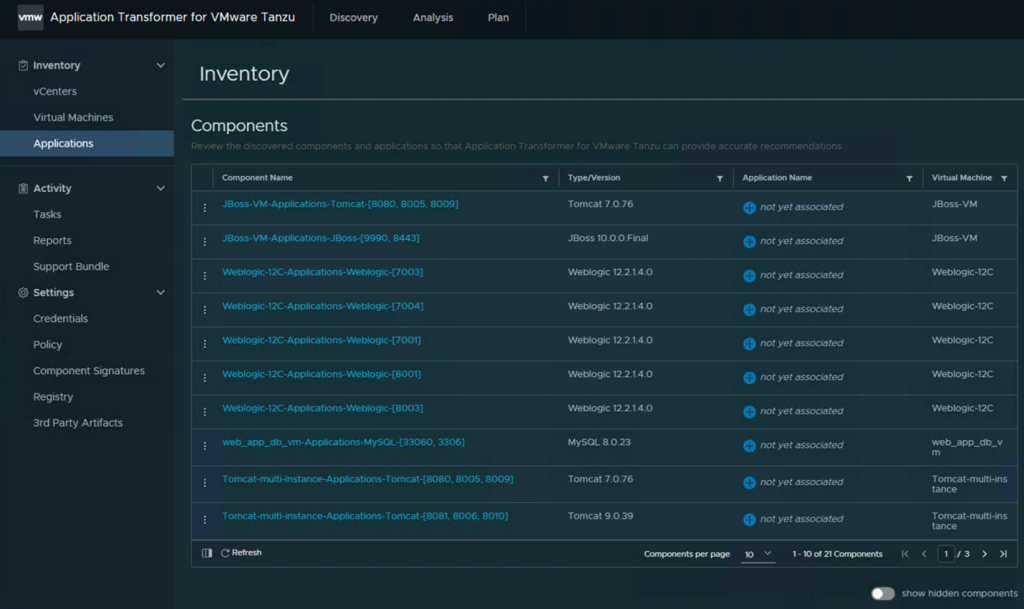Viewport: 1024px width, 609px height.
Task: Click the Inventory clipboard icon in sidebar
Action: coord(23,65)
